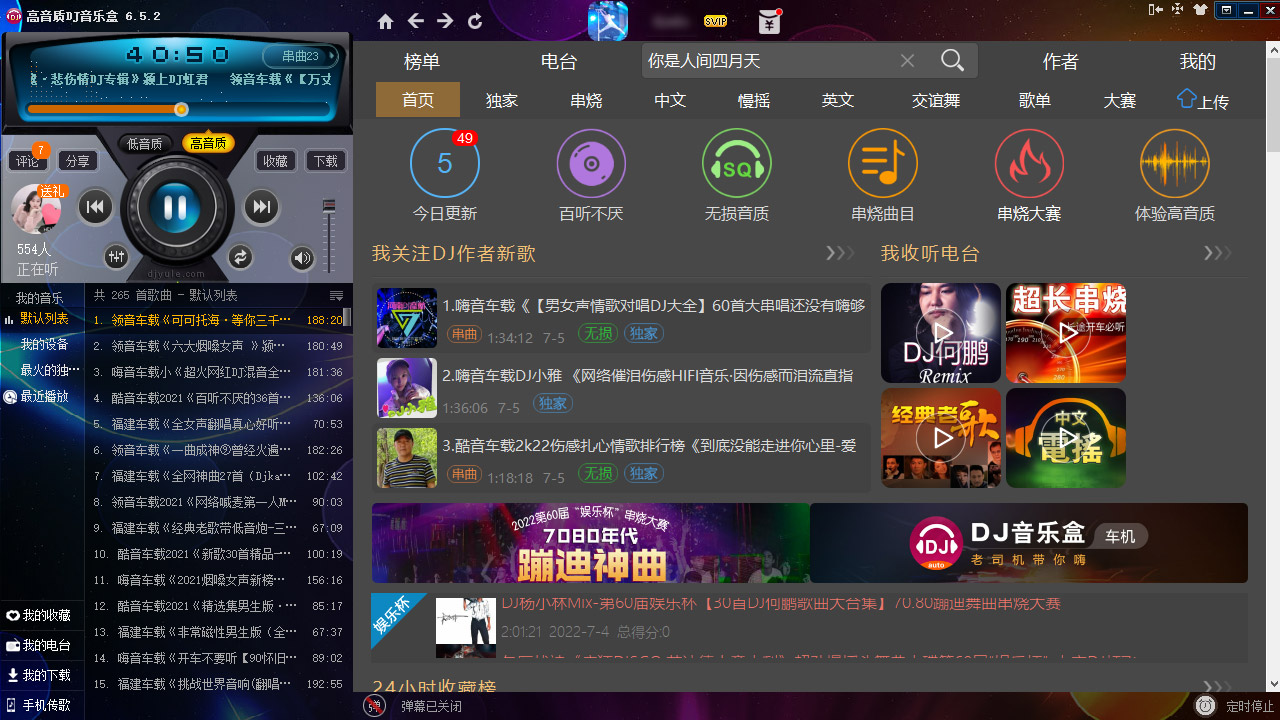
Task: Open the 串曲23 playlist dropdown
Action: point(302,58)
